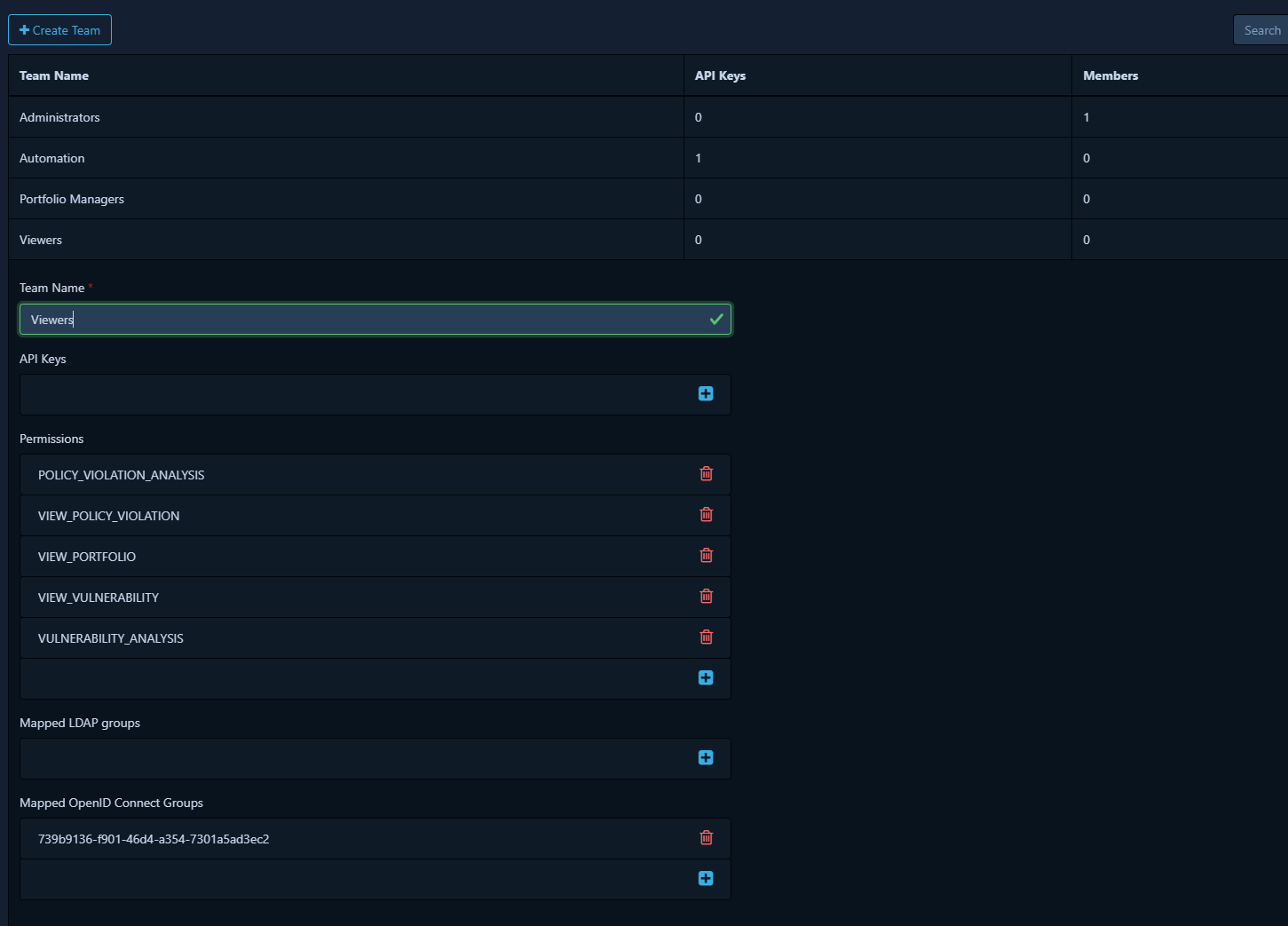Viewport: 1288px width, 926px height.
Task: Add a new permission
Action: [706, 677]
